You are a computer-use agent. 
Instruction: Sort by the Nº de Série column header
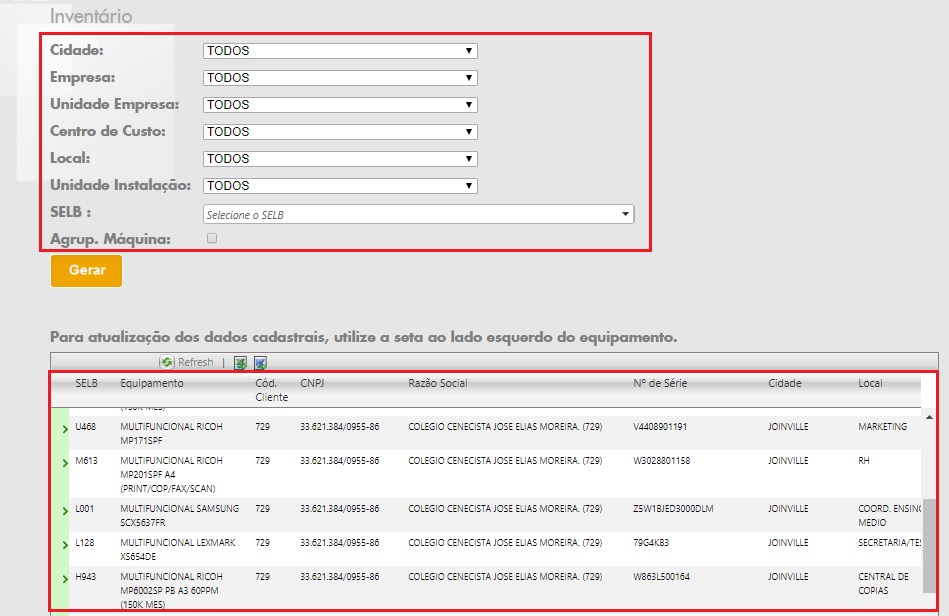click(660, 383)
